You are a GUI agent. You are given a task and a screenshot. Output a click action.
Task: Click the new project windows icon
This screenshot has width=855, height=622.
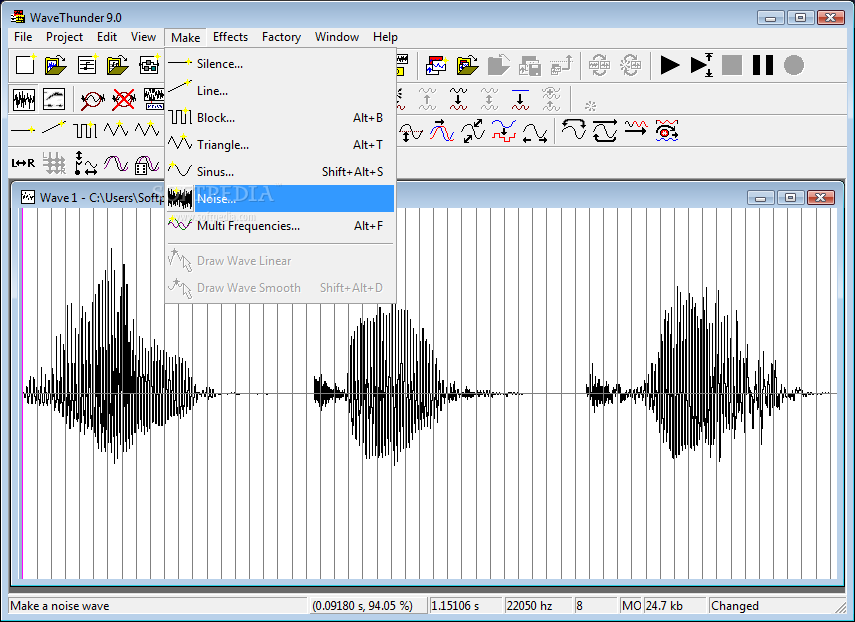click(436, 65)
